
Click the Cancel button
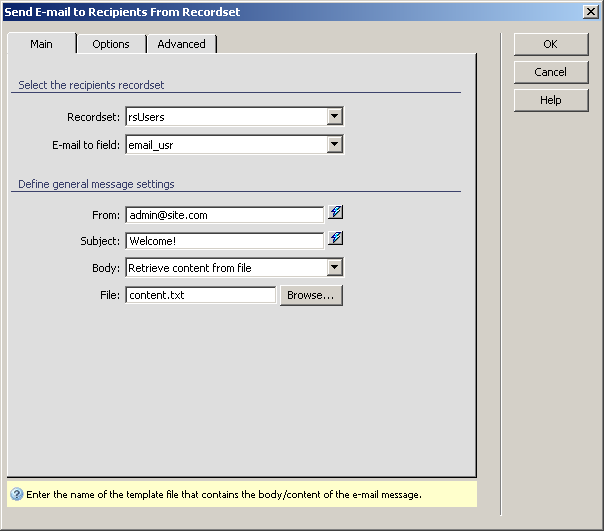pos(550,72)
